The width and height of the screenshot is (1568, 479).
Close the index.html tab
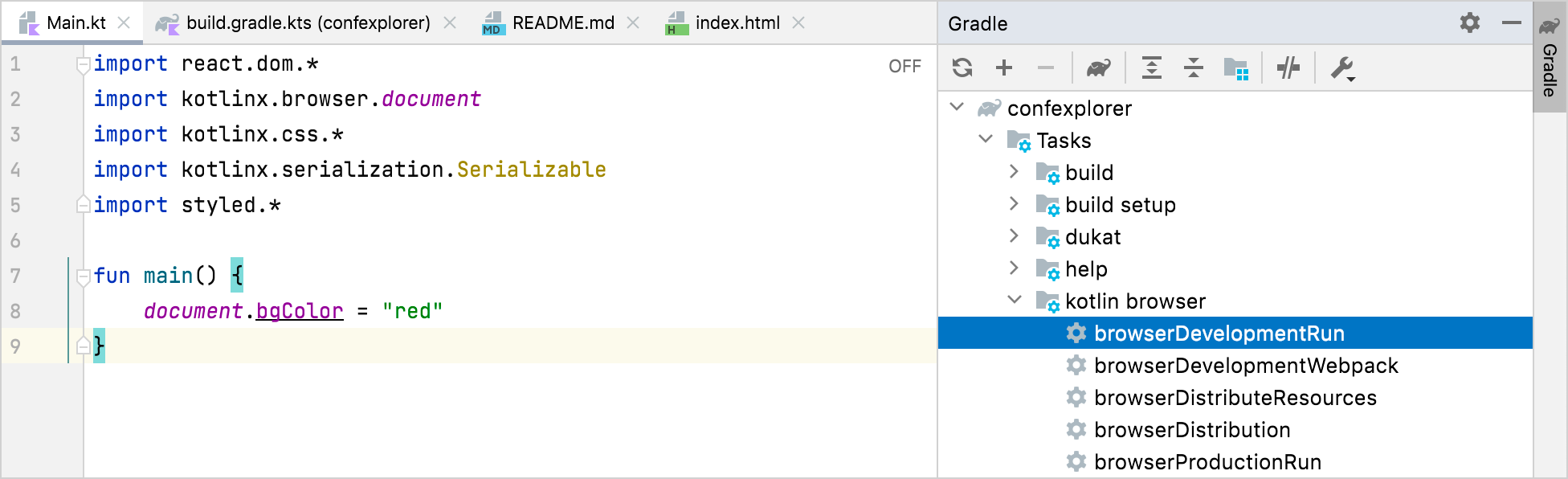[799, 23]
